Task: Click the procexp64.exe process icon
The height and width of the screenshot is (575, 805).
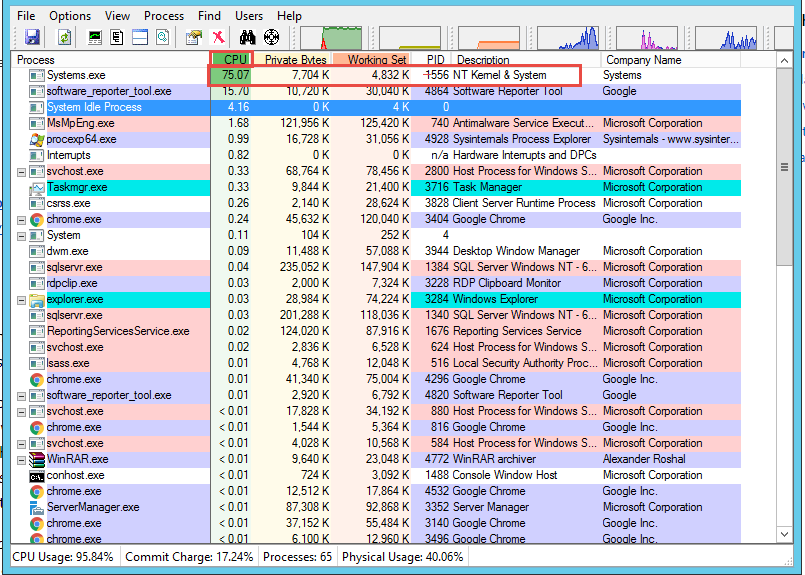Action: coord(36,139)
